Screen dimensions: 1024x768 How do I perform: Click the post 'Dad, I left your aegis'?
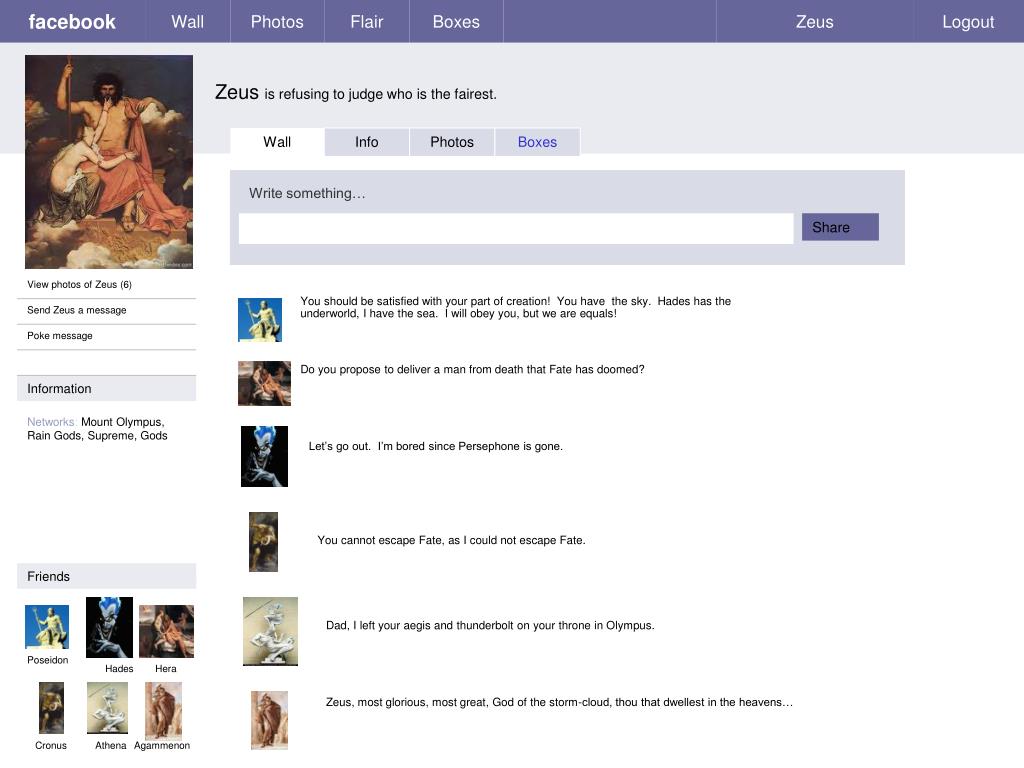point(490,626)
